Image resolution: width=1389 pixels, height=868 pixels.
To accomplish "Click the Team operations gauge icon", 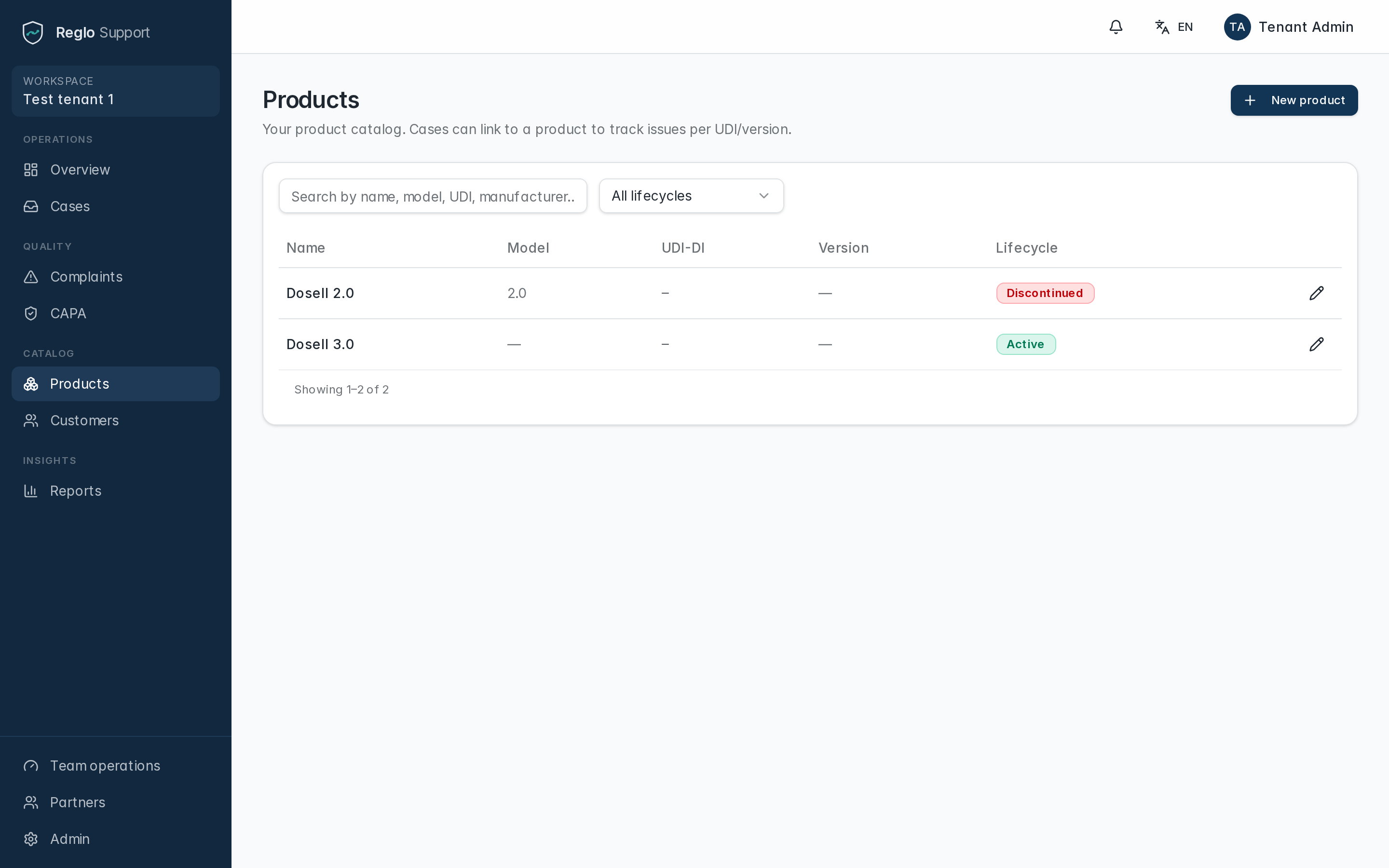I will click(x=31, y=766).
